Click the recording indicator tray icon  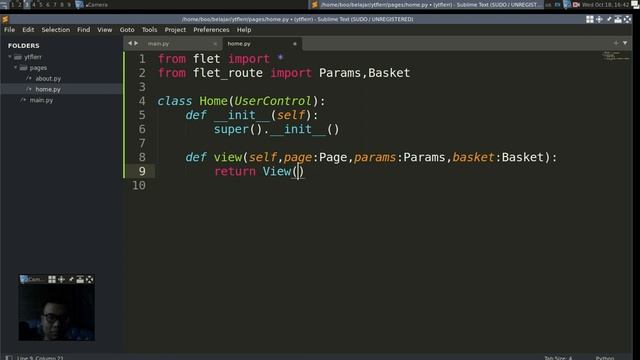click(576, 4)
